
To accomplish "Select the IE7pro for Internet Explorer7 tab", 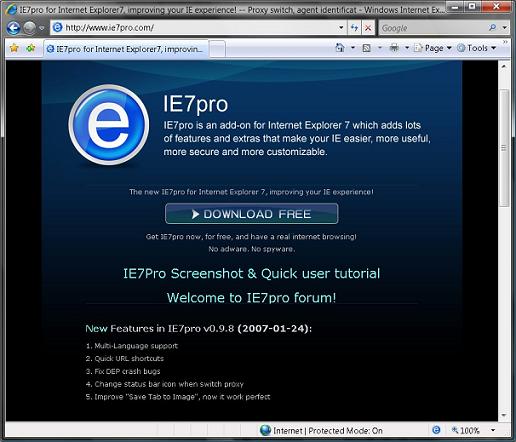I will (126, 49).
